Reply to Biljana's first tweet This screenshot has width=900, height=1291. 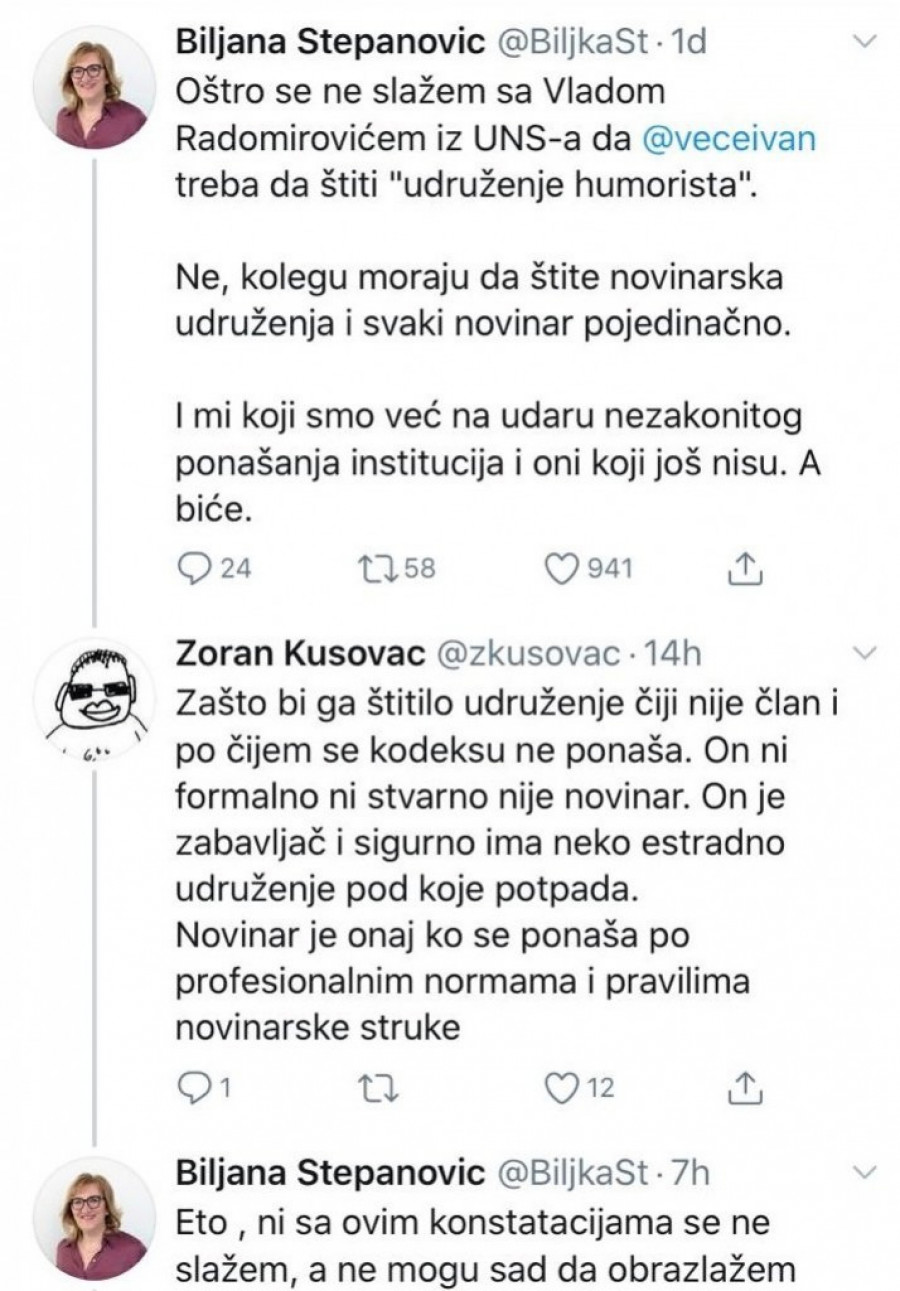pyautogui.click(x=191, y=569)
